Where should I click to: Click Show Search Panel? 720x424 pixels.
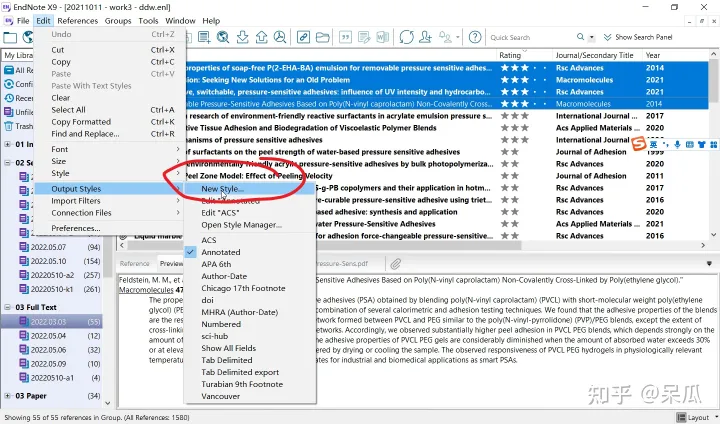point(638,37)
